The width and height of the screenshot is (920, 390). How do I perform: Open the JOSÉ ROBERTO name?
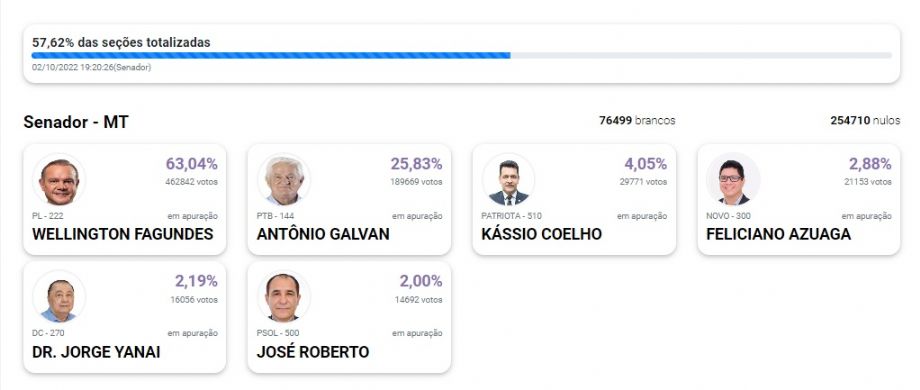[x=313, y=352]
